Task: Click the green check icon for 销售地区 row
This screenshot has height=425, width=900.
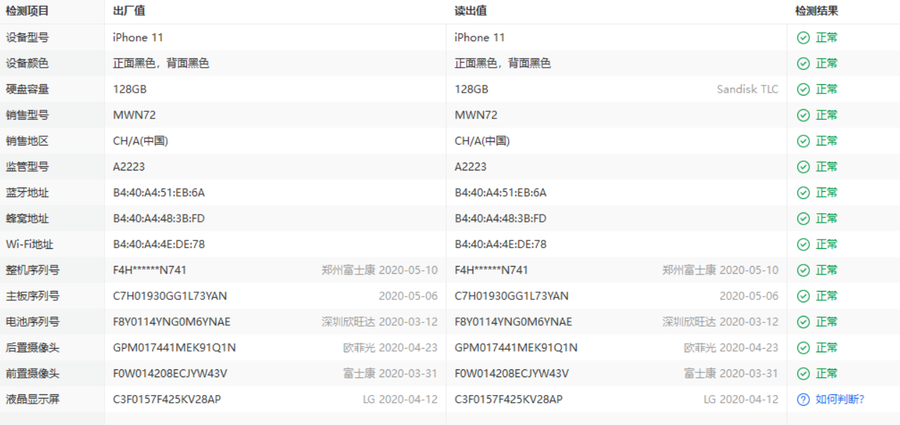Action: click(x=803, y=141)
